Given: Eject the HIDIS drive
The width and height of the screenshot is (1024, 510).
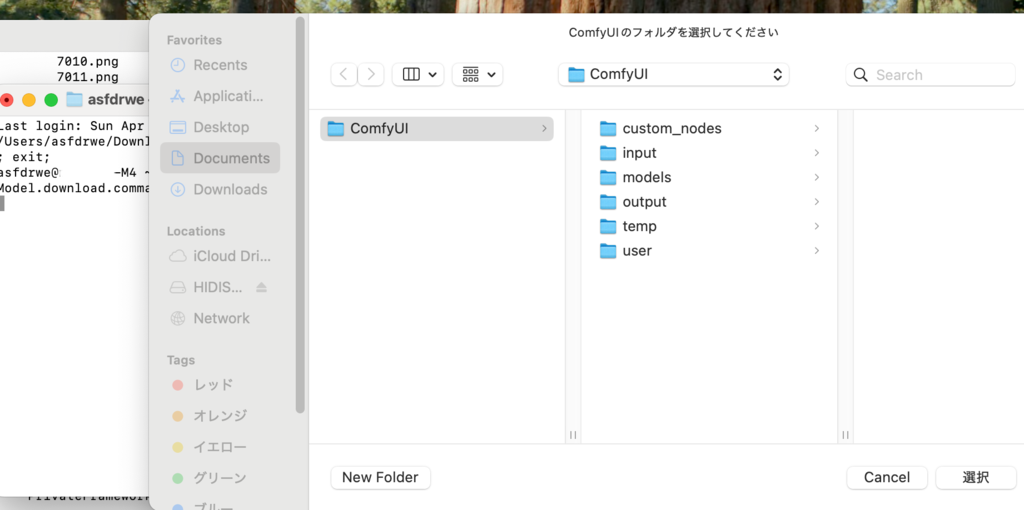Looking at the screenshot, I should tap(261, 287).
